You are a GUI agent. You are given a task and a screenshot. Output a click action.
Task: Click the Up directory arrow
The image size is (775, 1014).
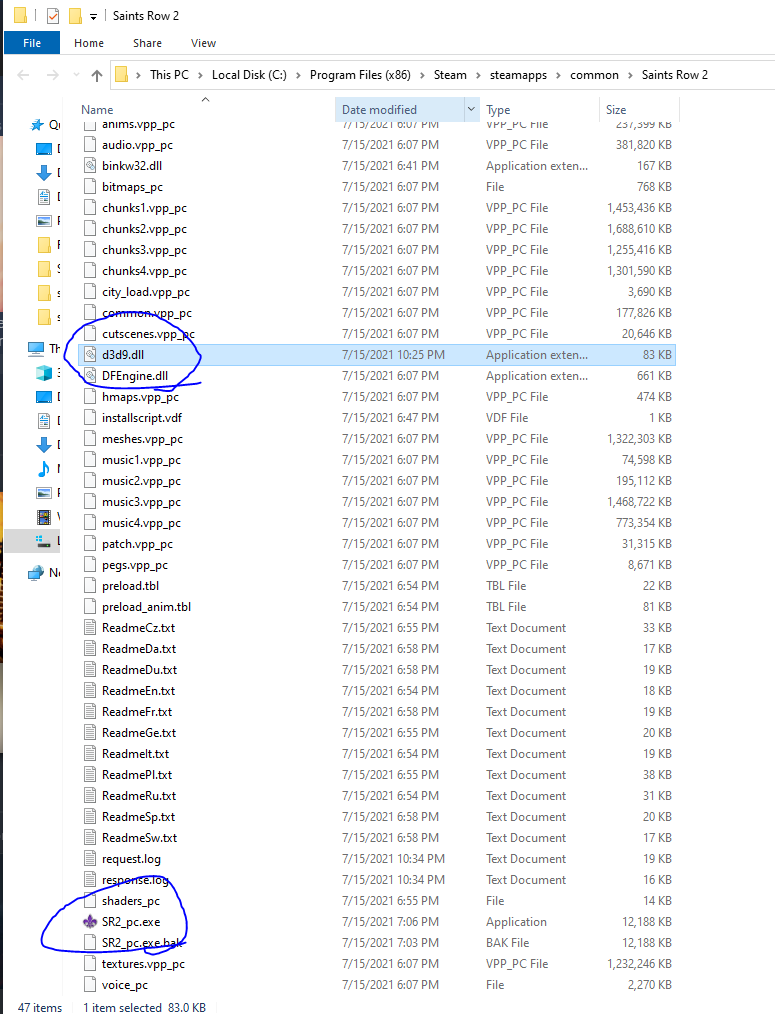point(97,76)
